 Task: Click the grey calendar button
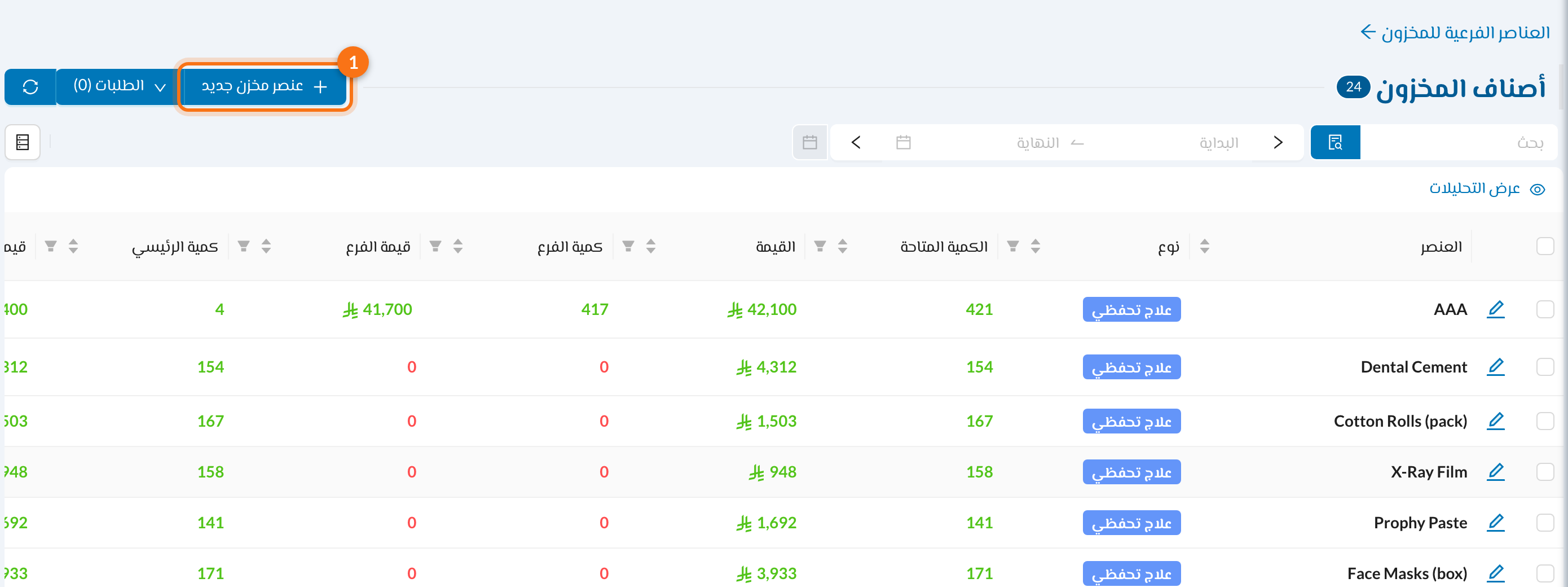click(809, 142)
